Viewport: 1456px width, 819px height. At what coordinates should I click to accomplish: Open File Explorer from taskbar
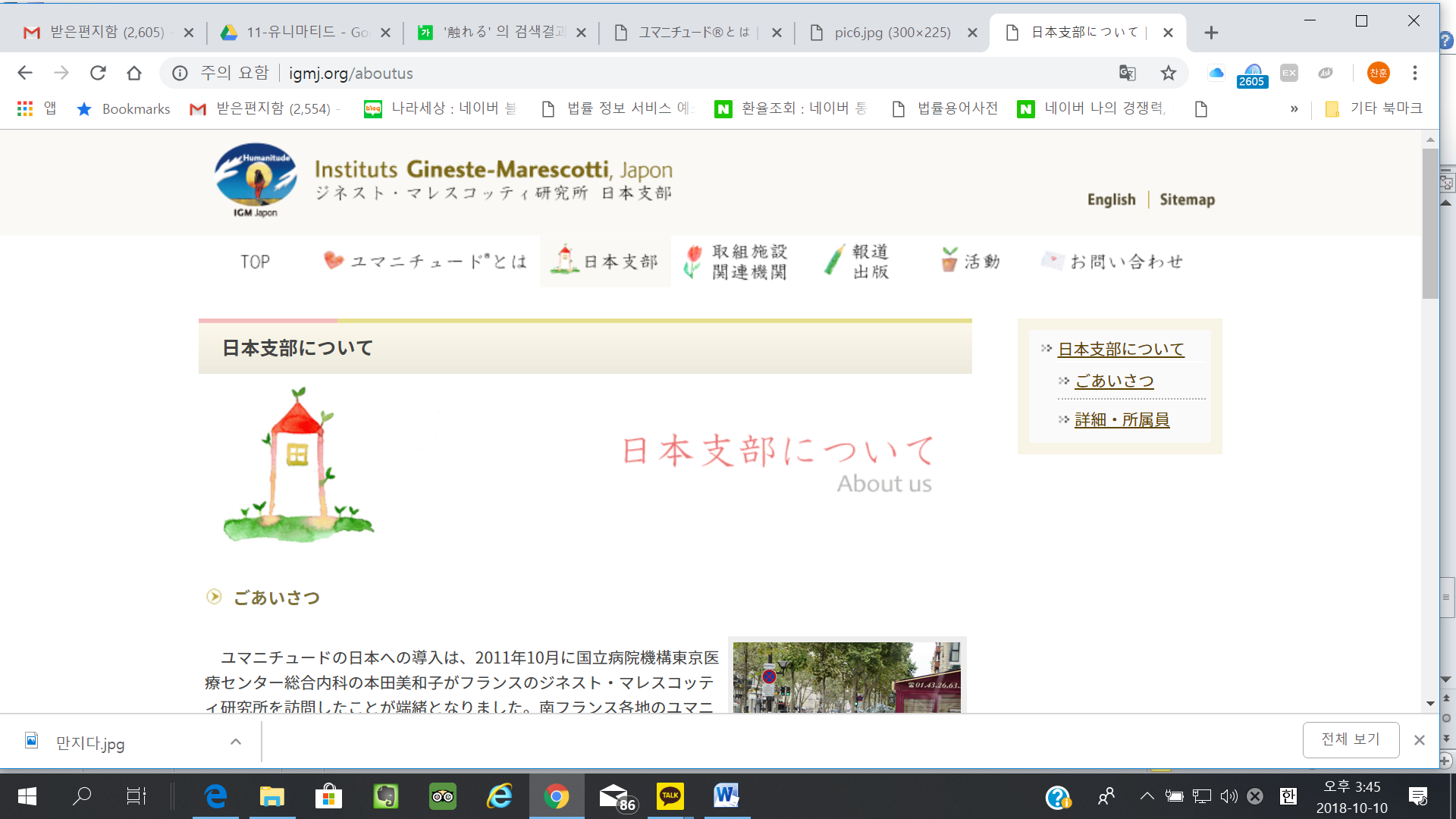[x=272, y=796]
